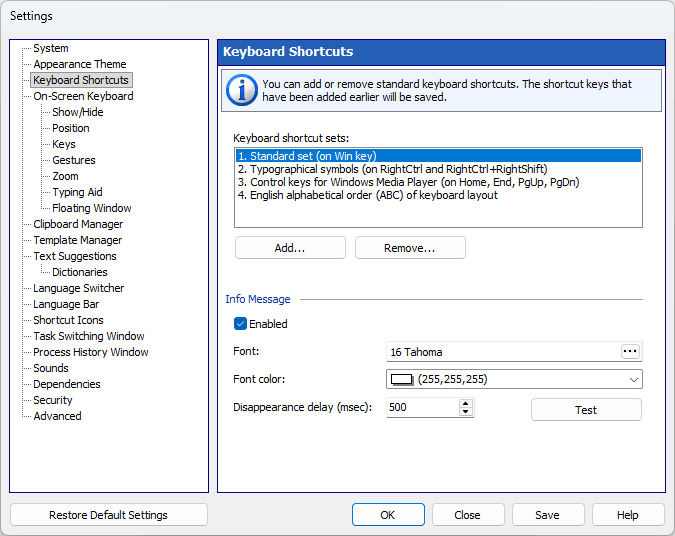Select the On-Screen Keyboard tree node

[x=84, y=96]
